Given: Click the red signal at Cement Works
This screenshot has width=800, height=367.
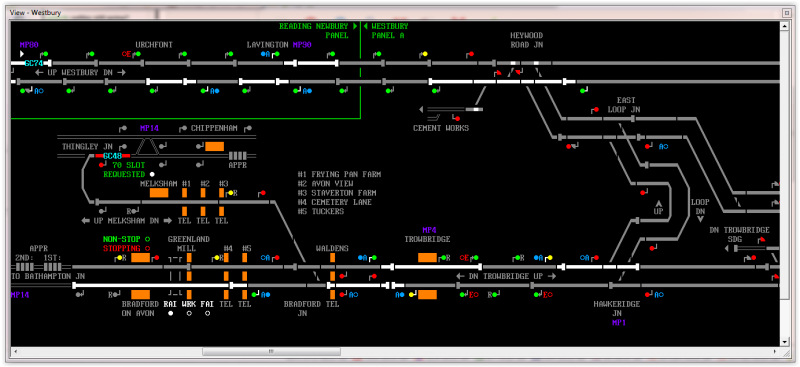Looking at the screenshot, I should point(457,119).
